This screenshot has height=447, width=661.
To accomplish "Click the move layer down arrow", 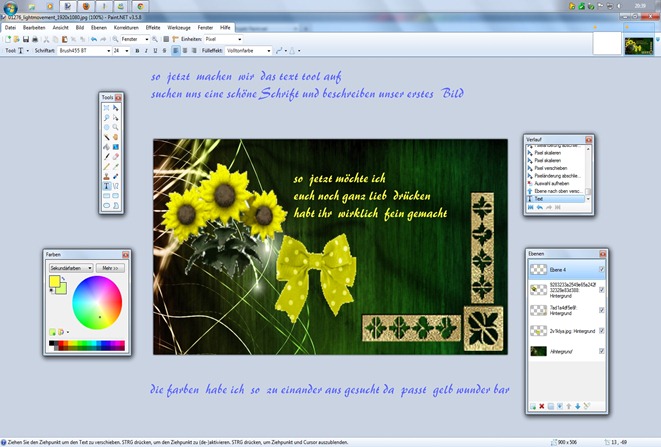I will coord(578,406).
